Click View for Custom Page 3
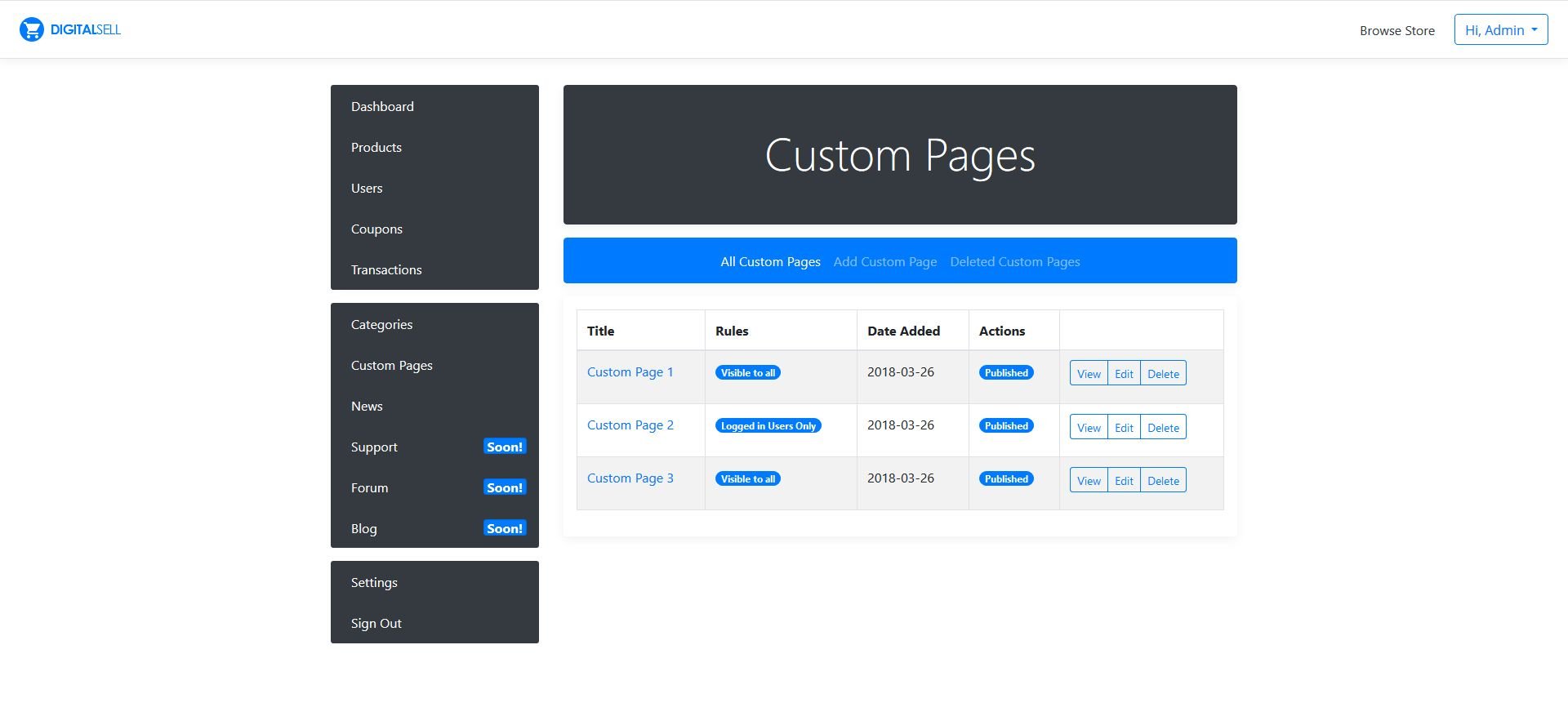The width and height of the screenshot is (1568, 716). pos(1089,480)
